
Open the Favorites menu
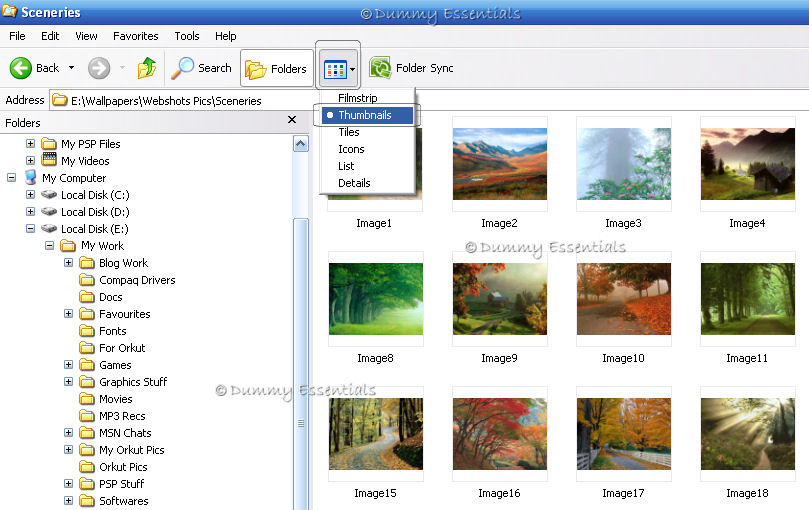pyautogui.click(x=136, y=36)
